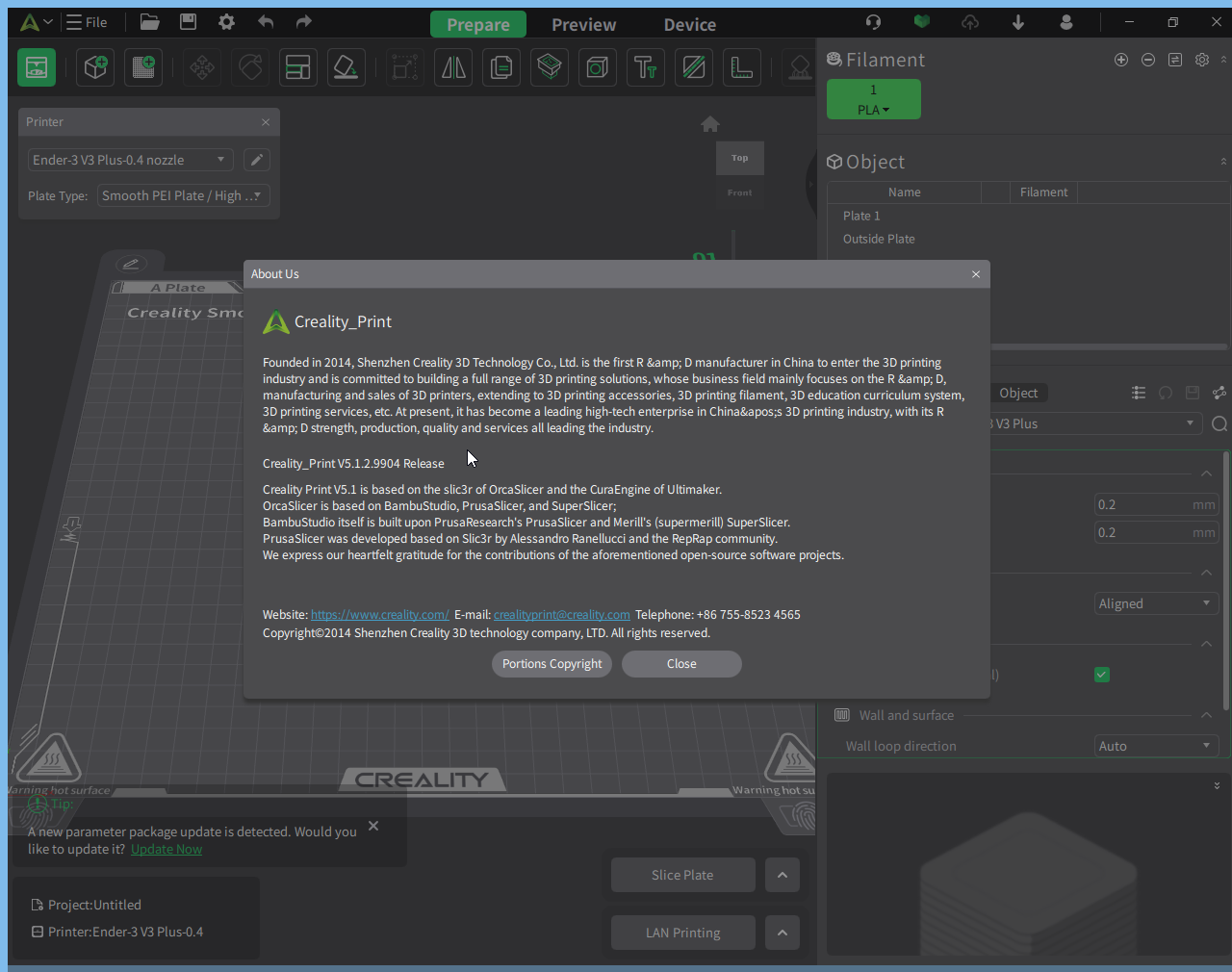1232x972 pixels.
Task: Add a filament with the plus icon
Action: coord(1121,60)
